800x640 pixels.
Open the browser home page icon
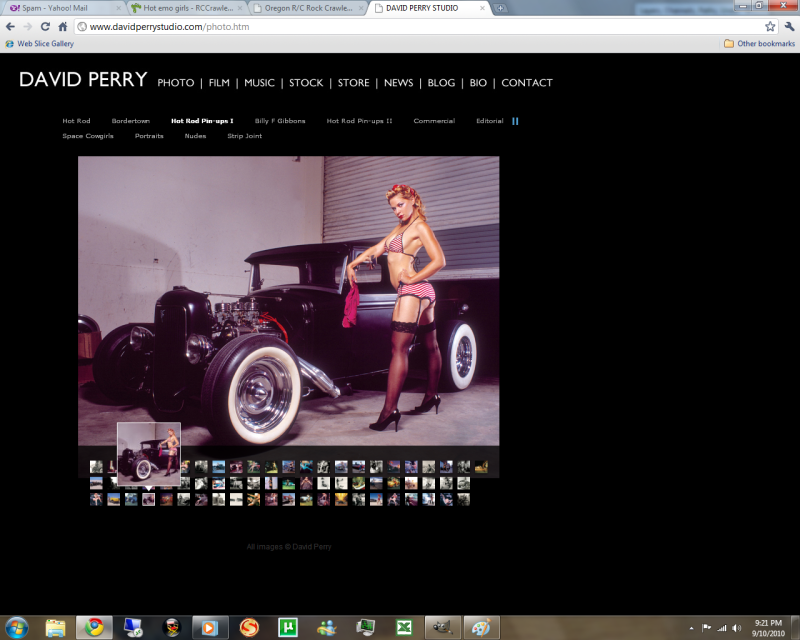point(63,27)
